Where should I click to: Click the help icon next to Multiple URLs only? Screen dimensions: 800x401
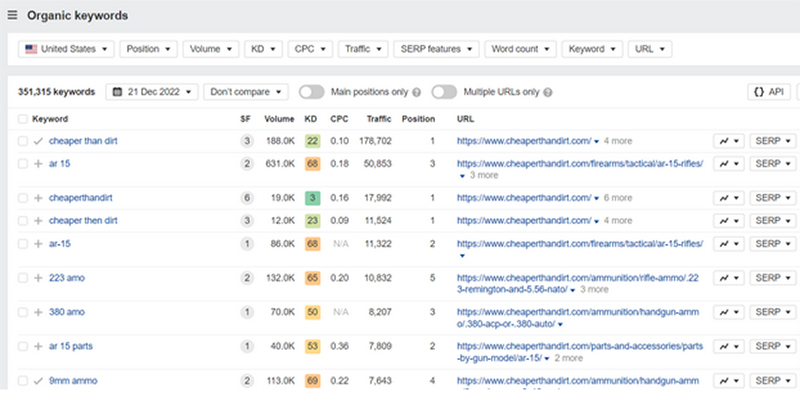547,92
